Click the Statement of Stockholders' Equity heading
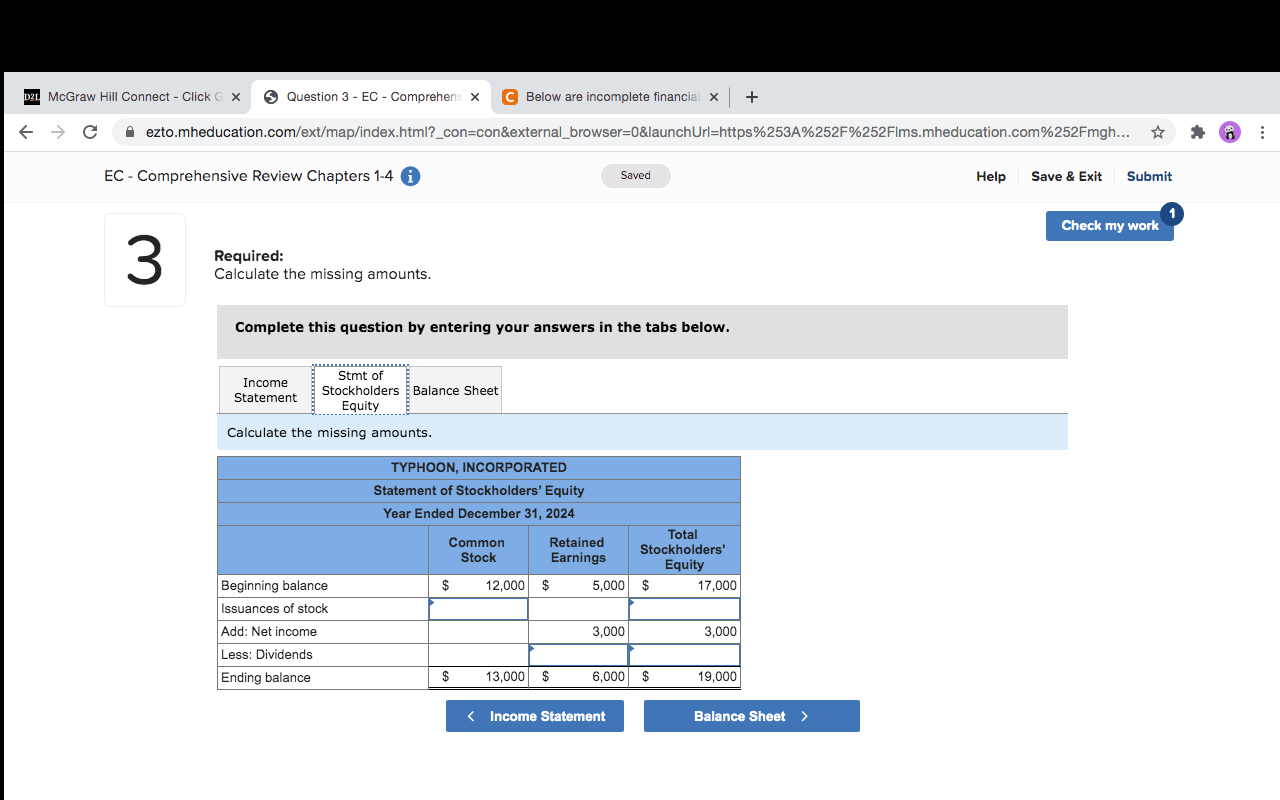Screen dimensions: 1280x800 coord(479,491)
